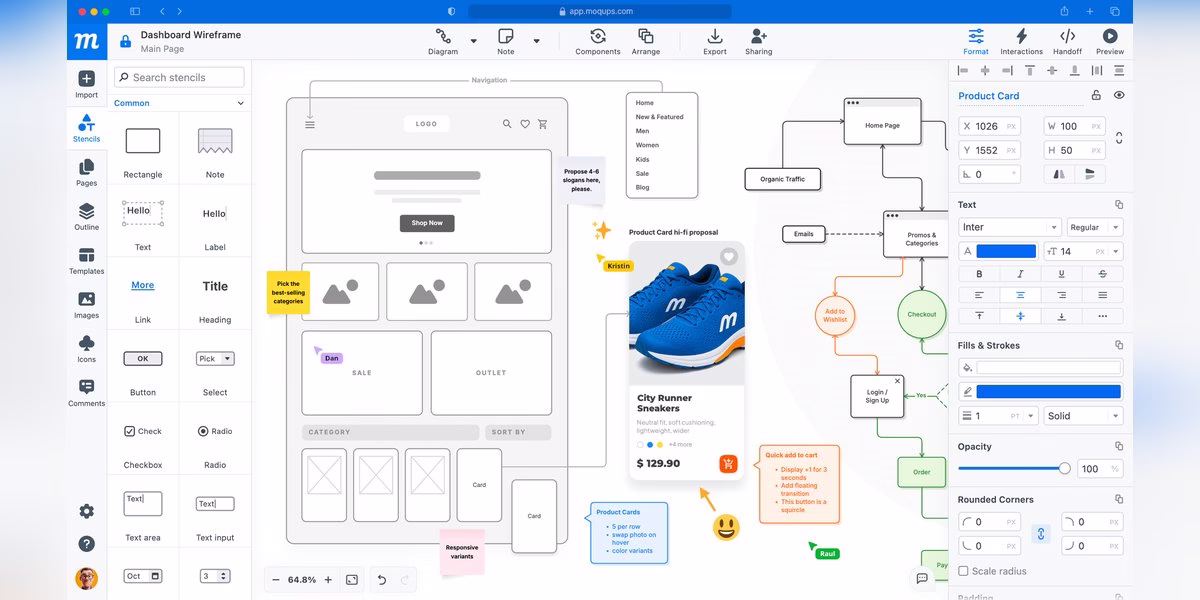Click Export in the toolbar
Screen dimensions: 1200x600
[x=715, y=41]
